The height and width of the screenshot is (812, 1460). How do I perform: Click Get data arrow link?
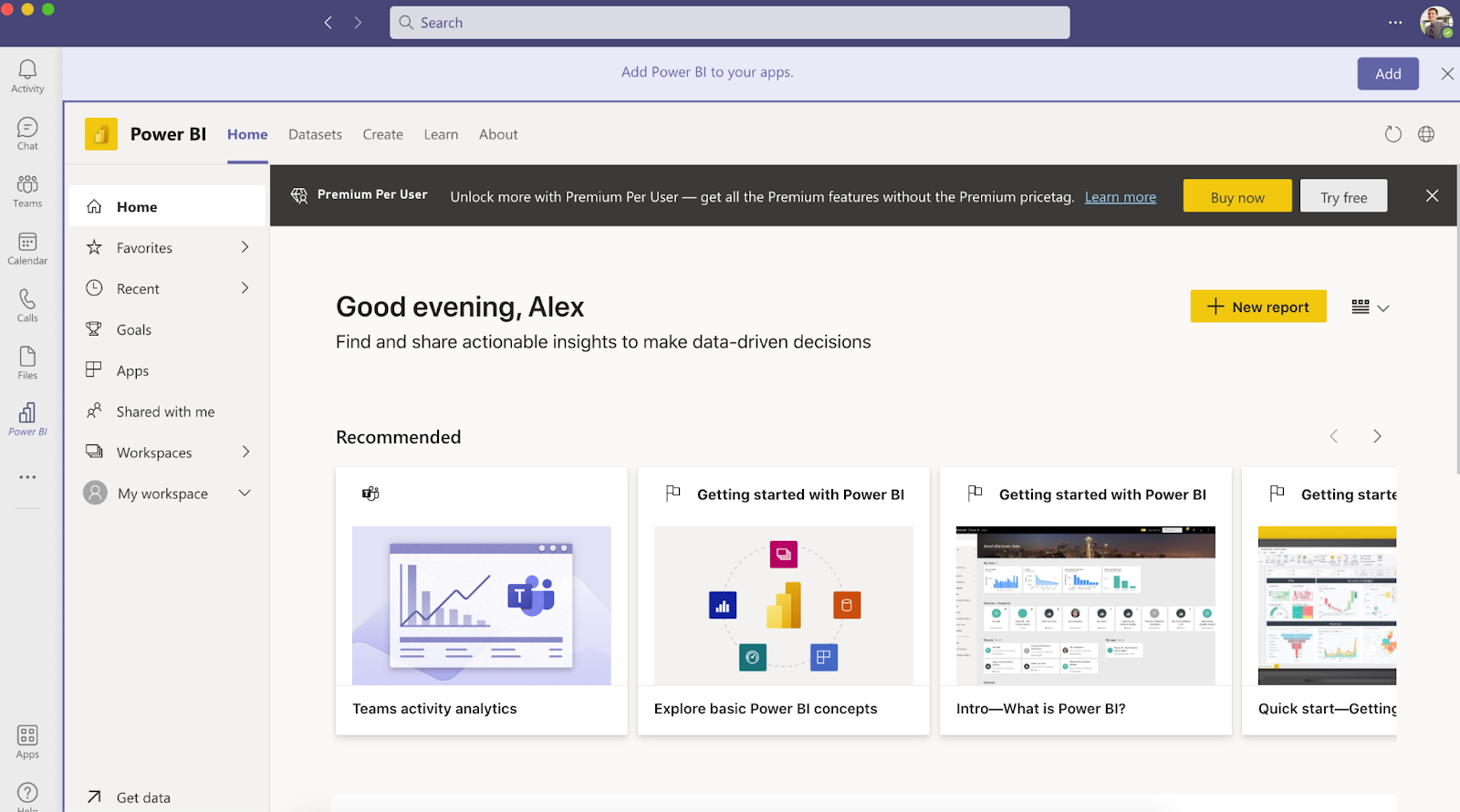[x=129, y=796]
